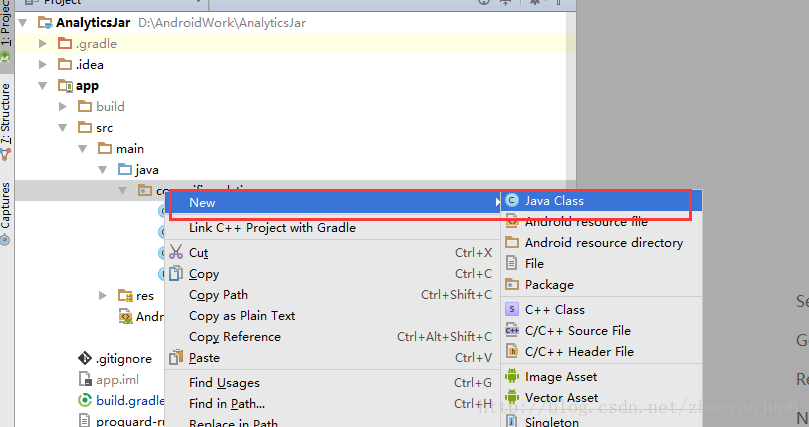The width and height of the screenshot is (809, 427).
Task: Pick the File entry in the submenu
Action: pos(601,264)
